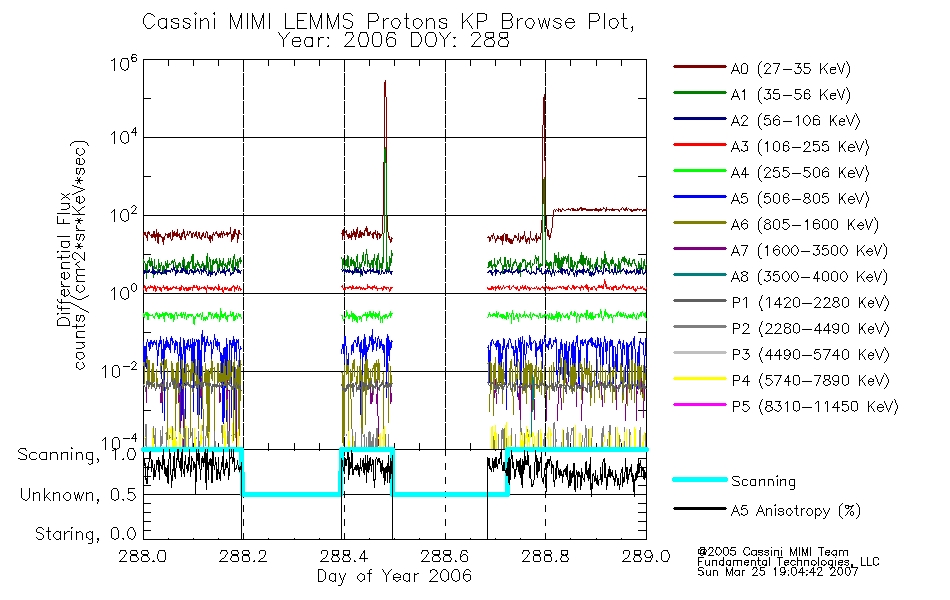Click the A6 (805-1600 KeV) olive legend entry
950x600 pixels.
[776, 224]
